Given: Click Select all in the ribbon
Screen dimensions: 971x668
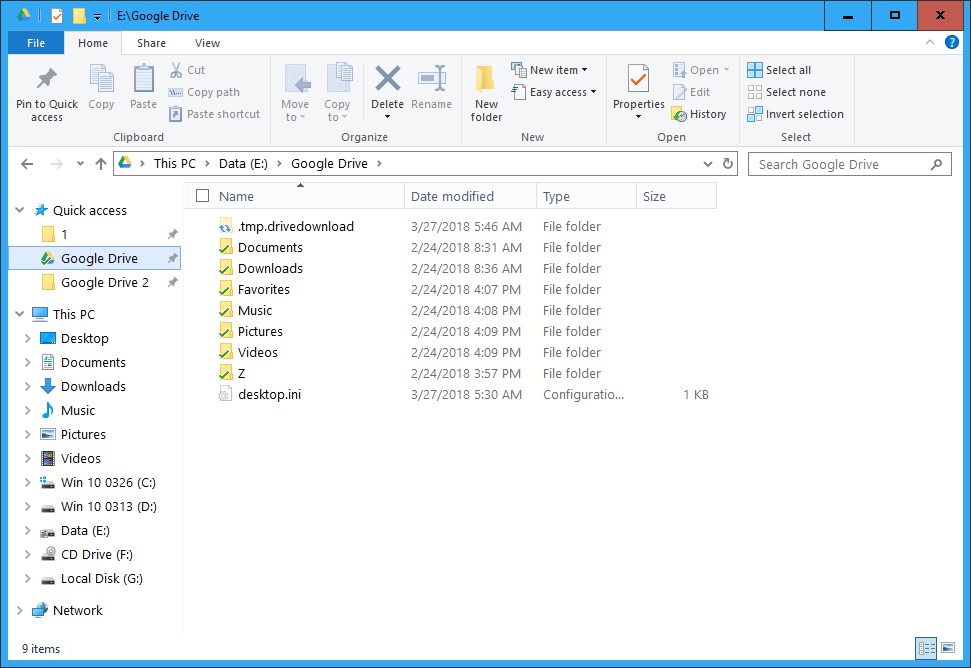Looking at the screenshot, I should [x=786, y=69].
